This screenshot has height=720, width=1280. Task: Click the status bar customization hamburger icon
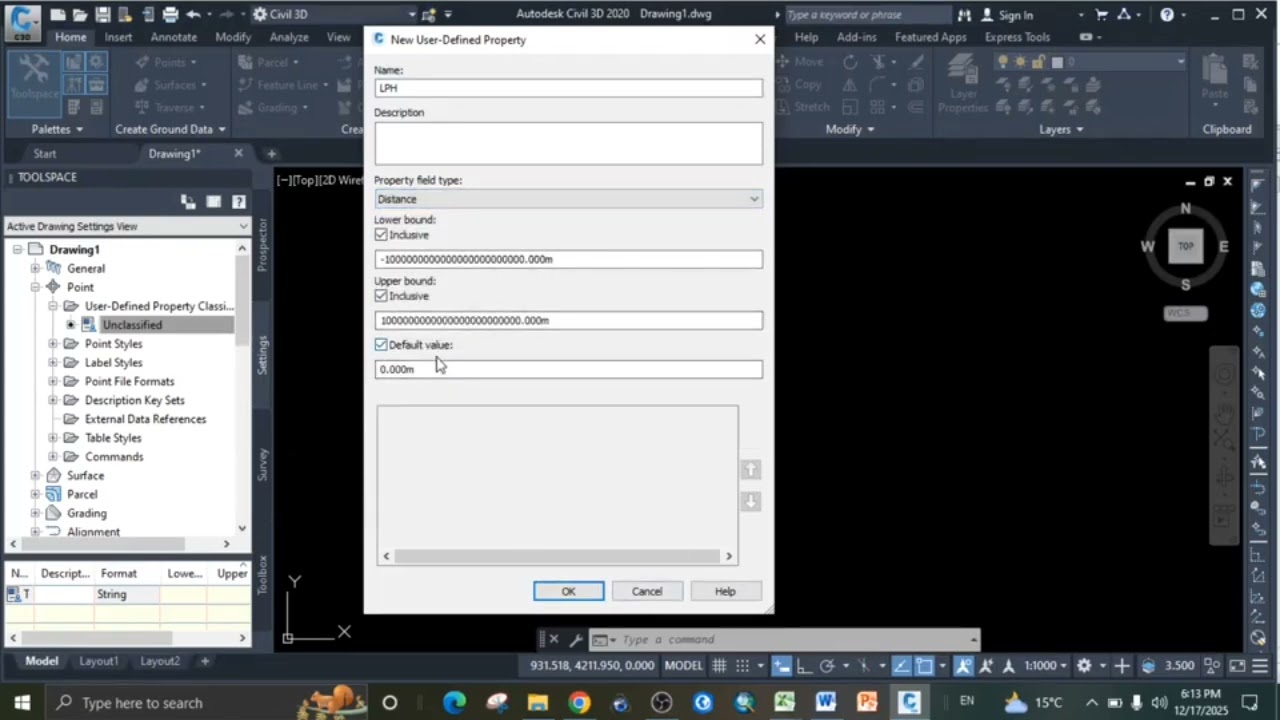[x=1260, y=666]
